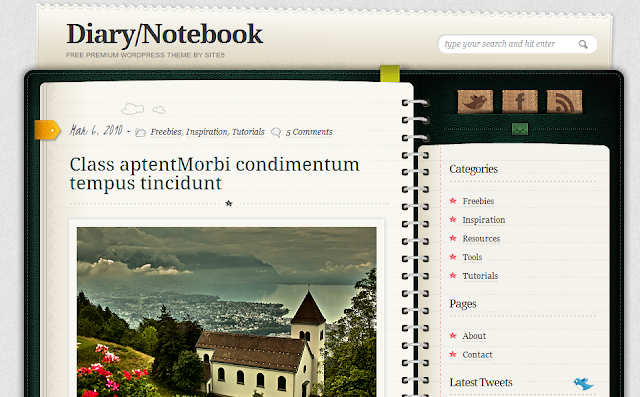Click the search magnifier icon

(x=583, y=44)
